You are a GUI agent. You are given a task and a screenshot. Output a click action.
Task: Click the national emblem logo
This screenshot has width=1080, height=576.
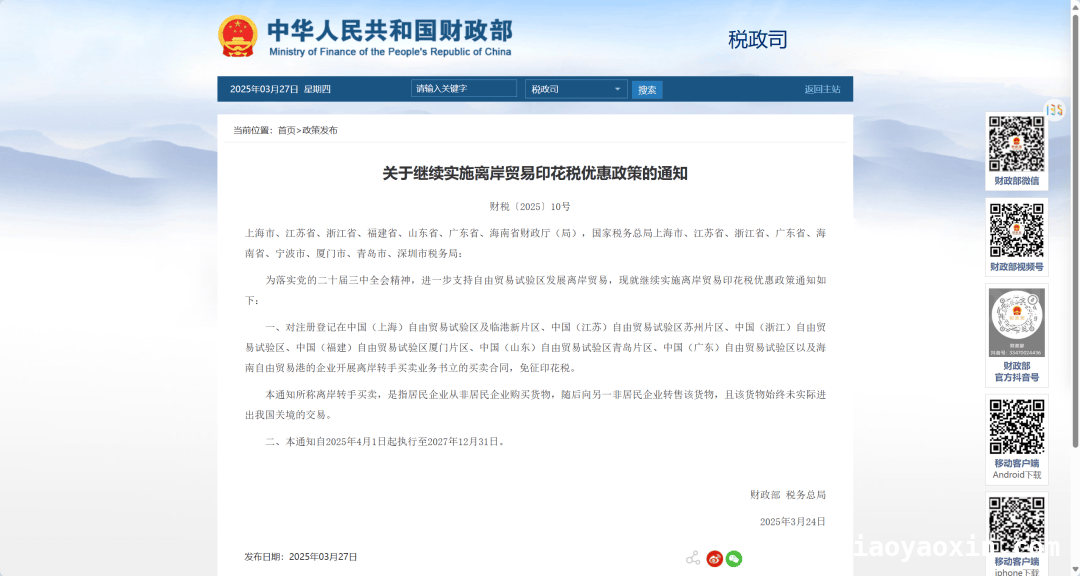click(238, 36)
